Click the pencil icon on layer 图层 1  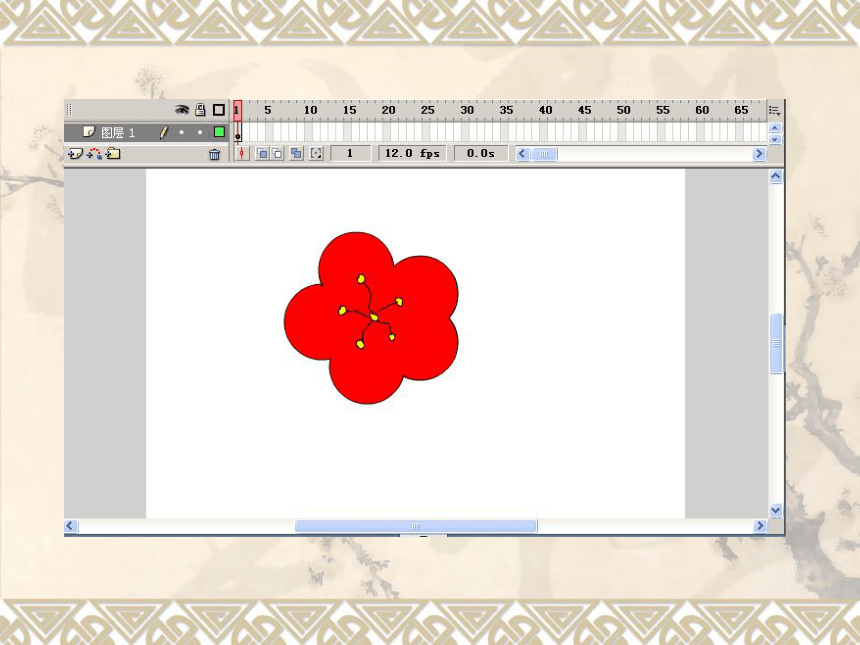(163, 132)
